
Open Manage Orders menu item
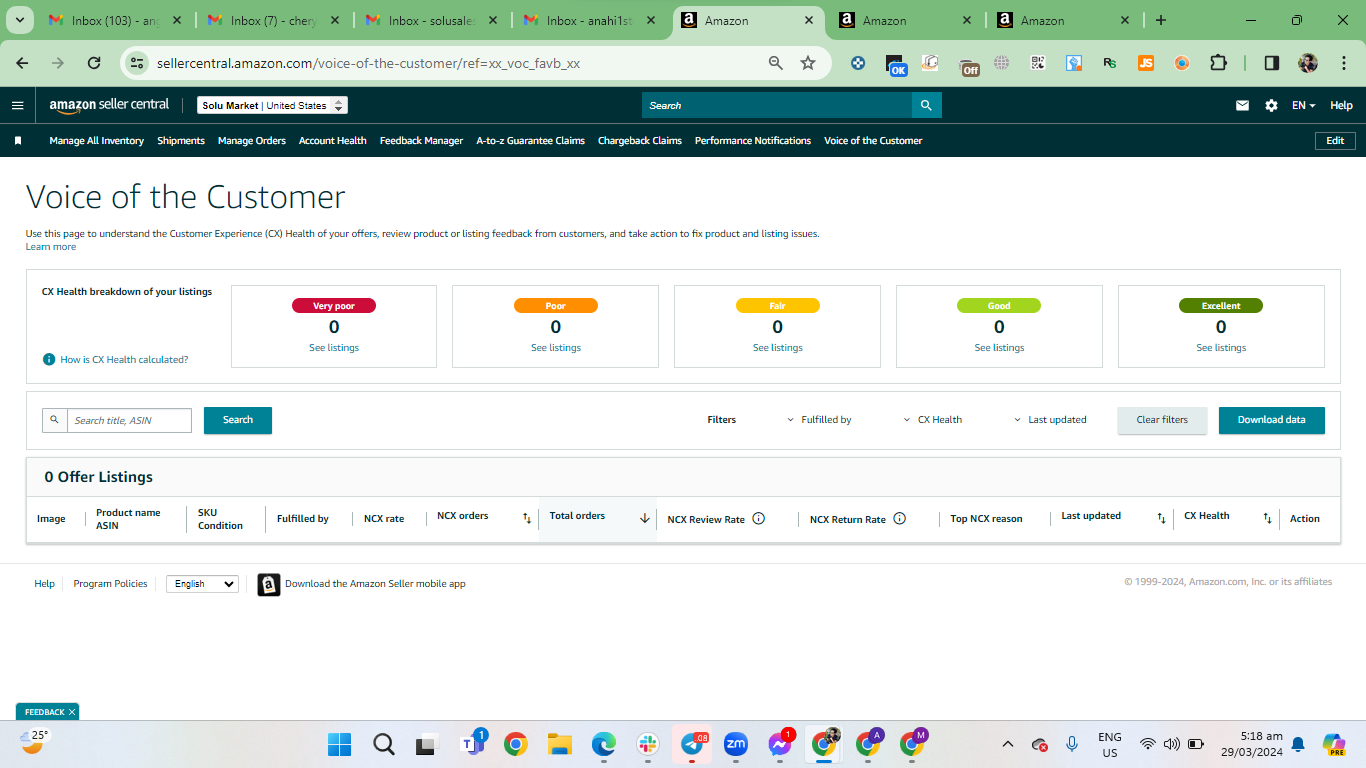252,141
